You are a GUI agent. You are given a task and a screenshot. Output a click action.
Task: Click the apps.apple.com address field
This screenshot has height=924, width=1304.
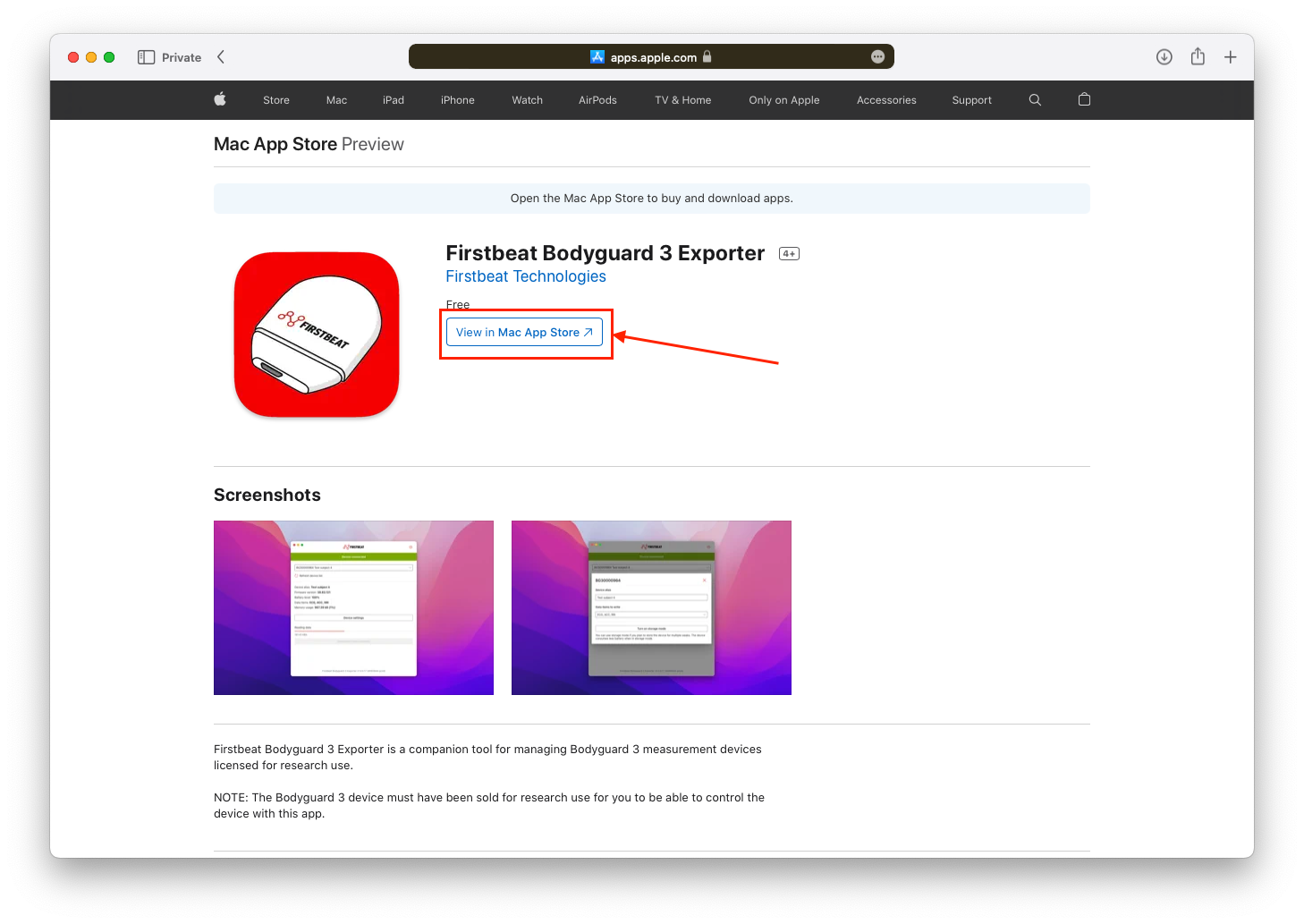point(651,56)
